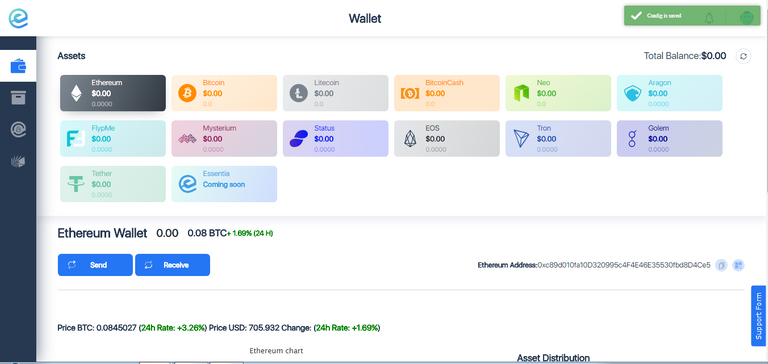
Task: Click the Ethereum chart label
Action: [276, 351]
